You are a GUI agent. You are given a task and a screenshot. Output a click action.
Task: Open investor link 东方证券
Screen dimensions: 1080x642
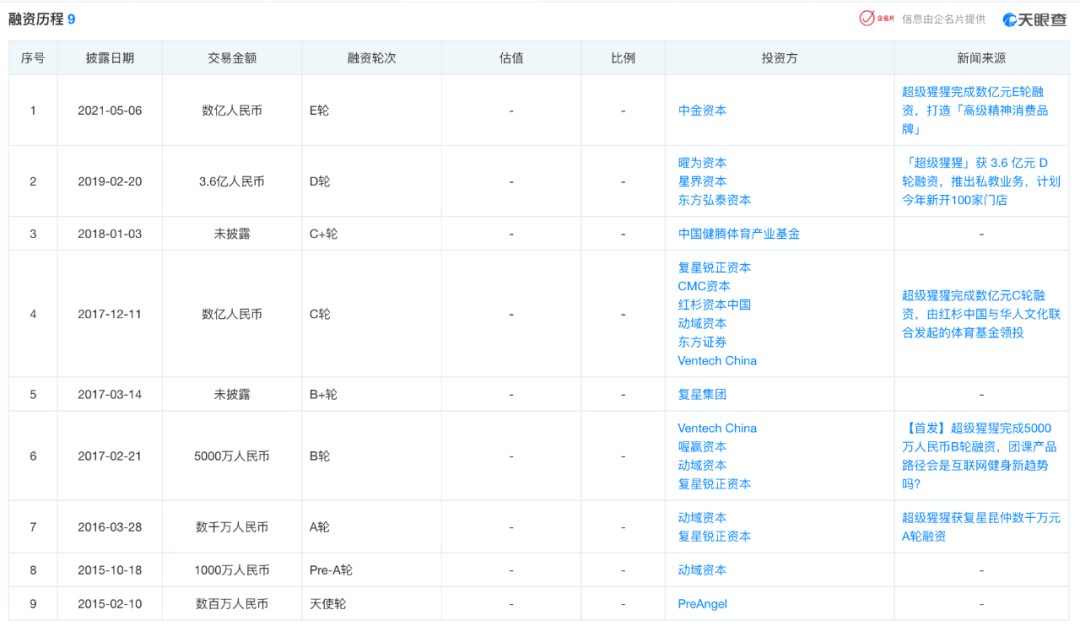click(702, 342)
